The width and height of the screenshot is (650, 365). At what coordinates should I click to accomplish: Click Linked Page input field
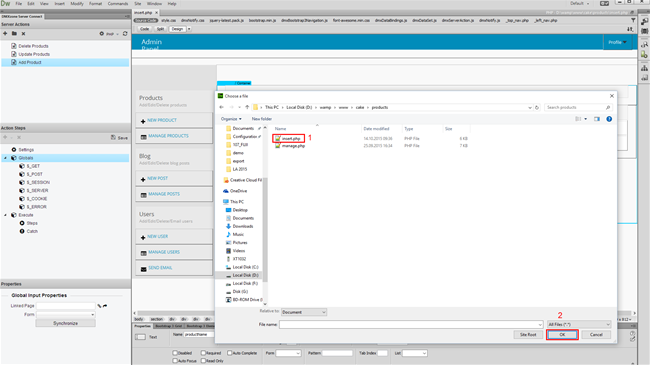tap(65, 306)
